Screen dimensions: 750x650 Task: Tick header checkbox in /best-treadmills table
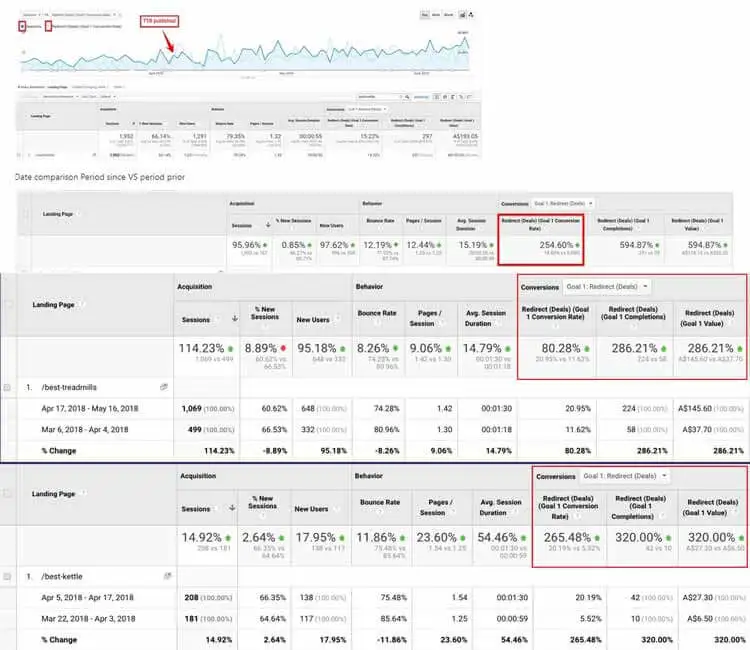coord(9,304)
